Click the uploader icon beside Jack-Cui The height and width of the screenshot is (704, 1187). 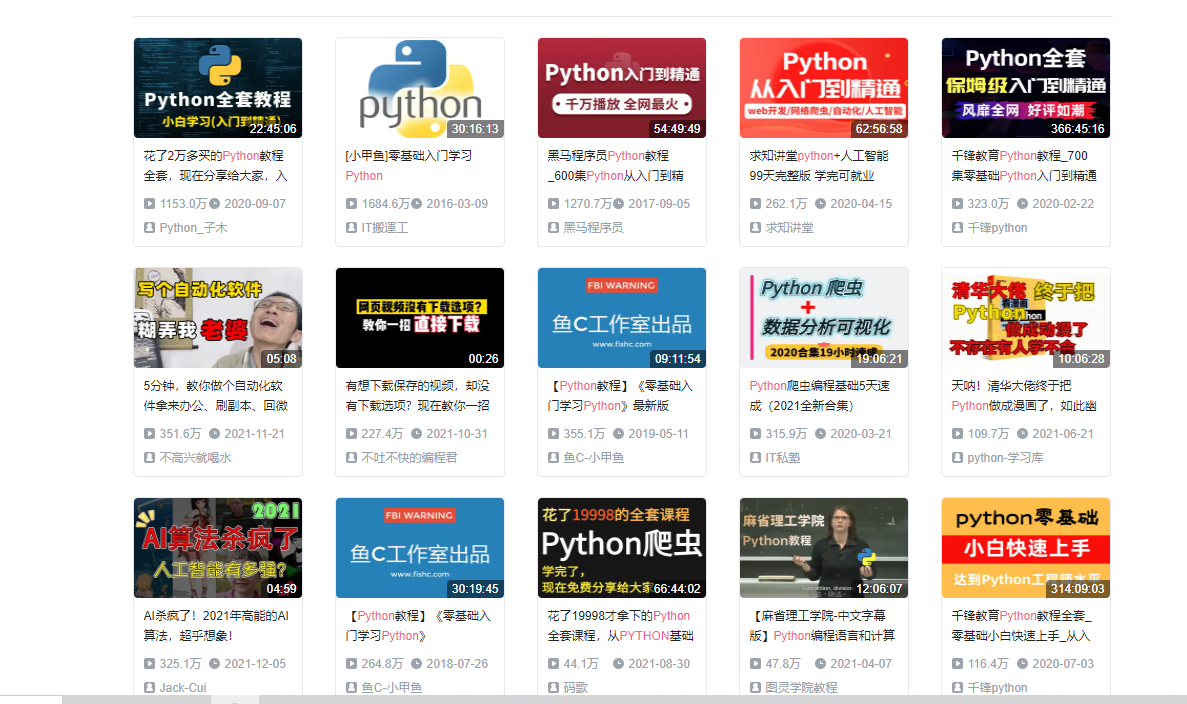pyautogui.click(x=150, y=688)
